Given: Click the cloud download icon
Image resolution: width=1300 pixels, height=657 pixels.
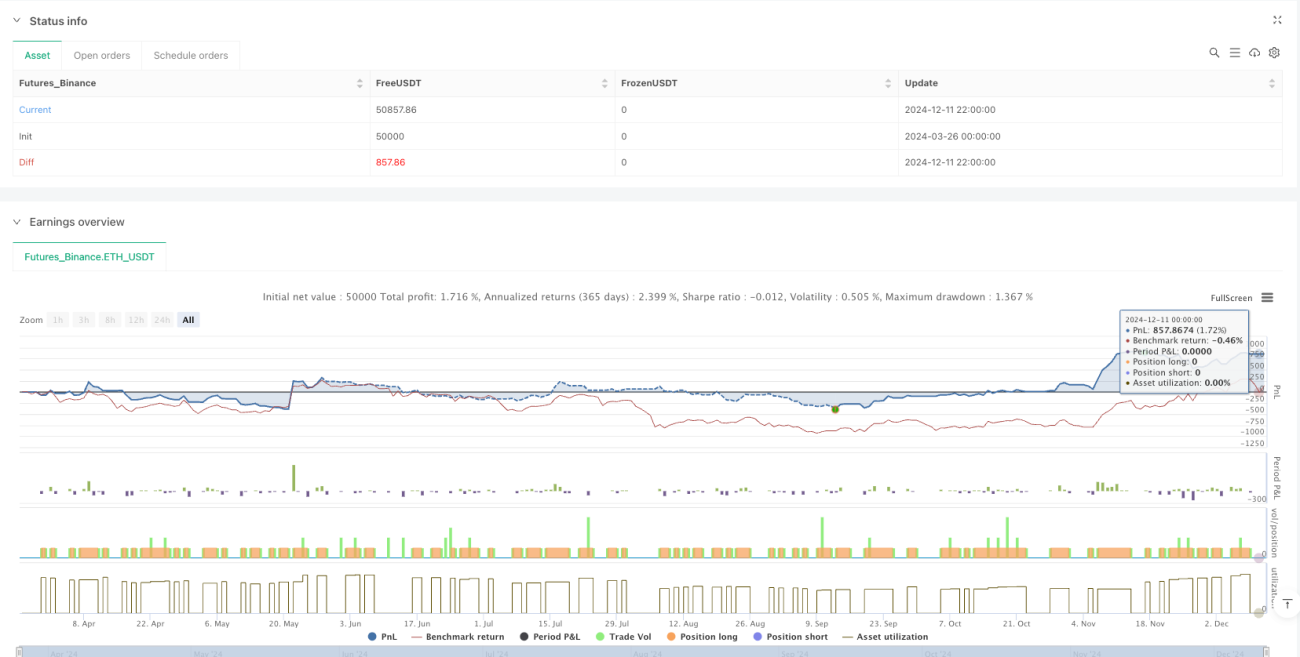Looking at the screenshot, I should tap(1254, 53).
